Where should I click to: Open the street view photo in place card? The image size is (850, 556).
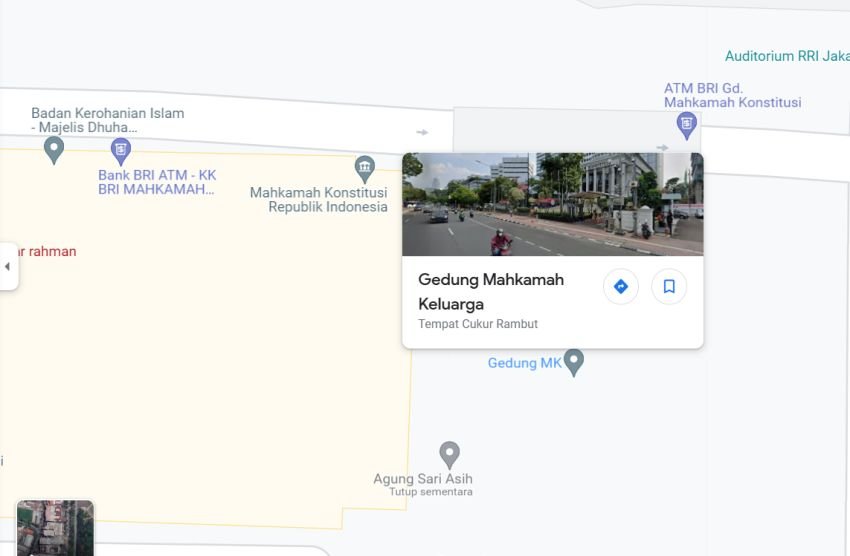[x=552, y=204]
